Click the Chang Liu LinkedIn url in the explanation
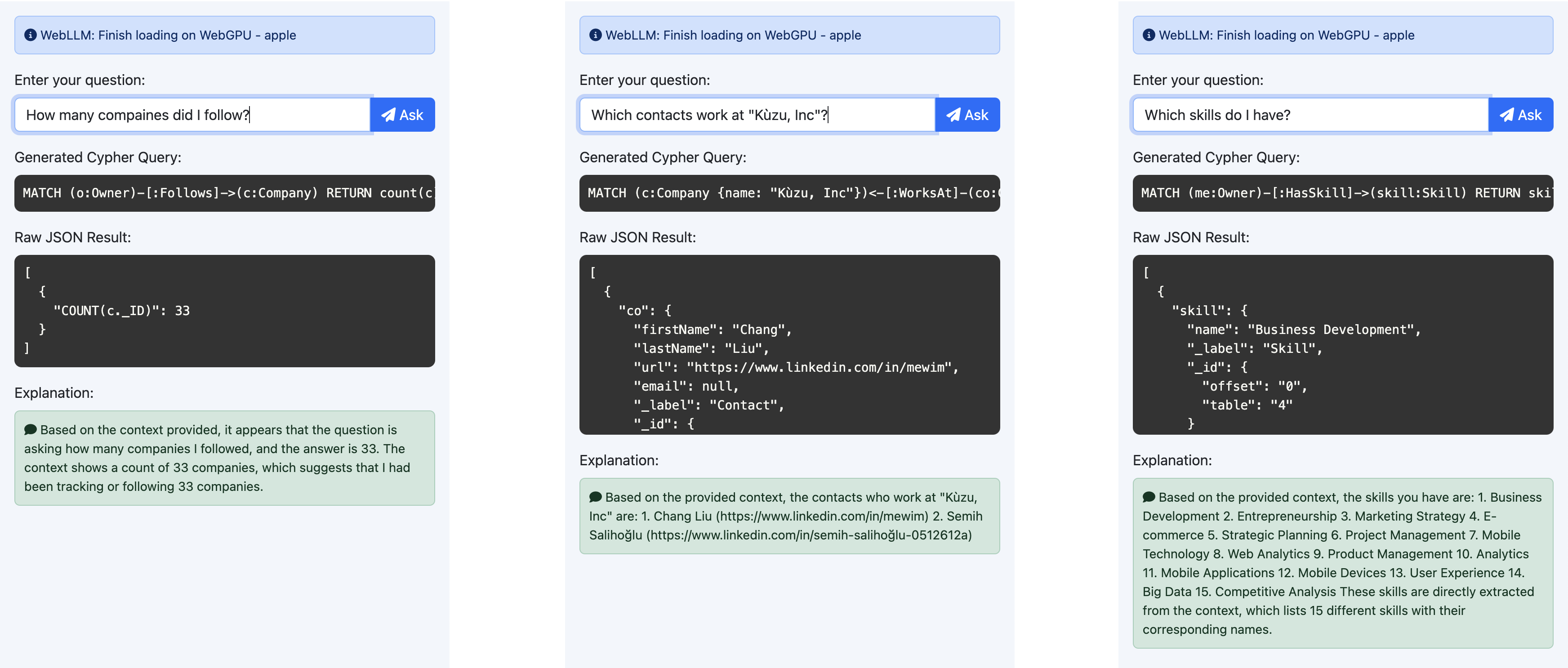Image resolution: width=1568 pixels, height=668 pixels. (x=822, y=517)
